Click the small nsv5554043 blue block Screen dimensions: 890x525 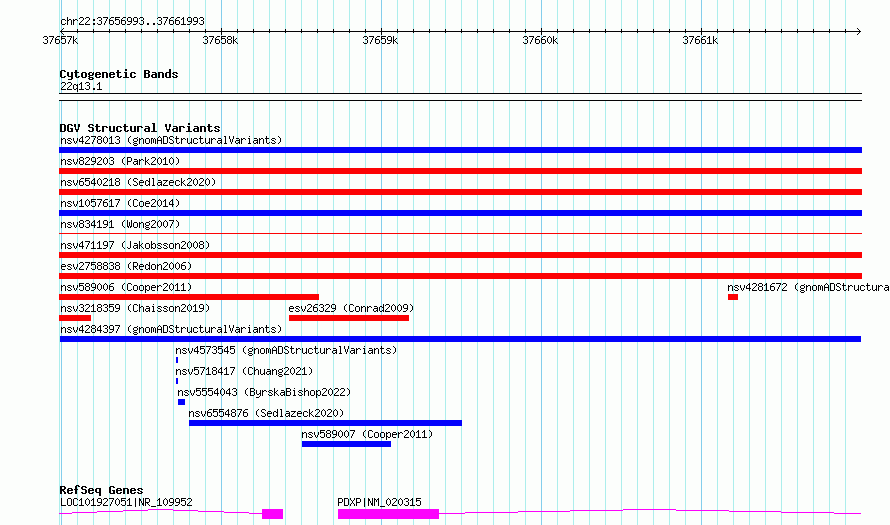coord(182,402)
